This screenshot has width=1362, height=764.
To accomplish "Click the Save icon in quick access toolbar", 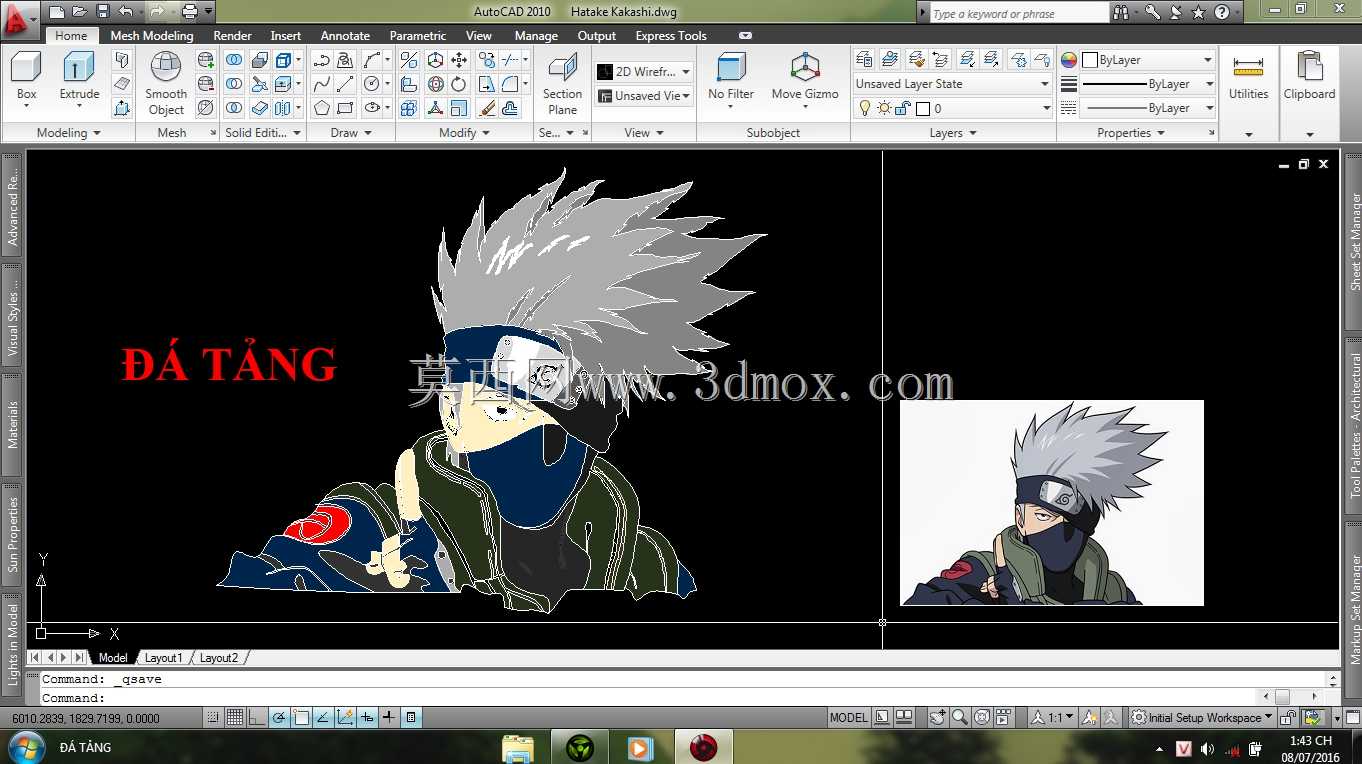I will tap(102, 12).
